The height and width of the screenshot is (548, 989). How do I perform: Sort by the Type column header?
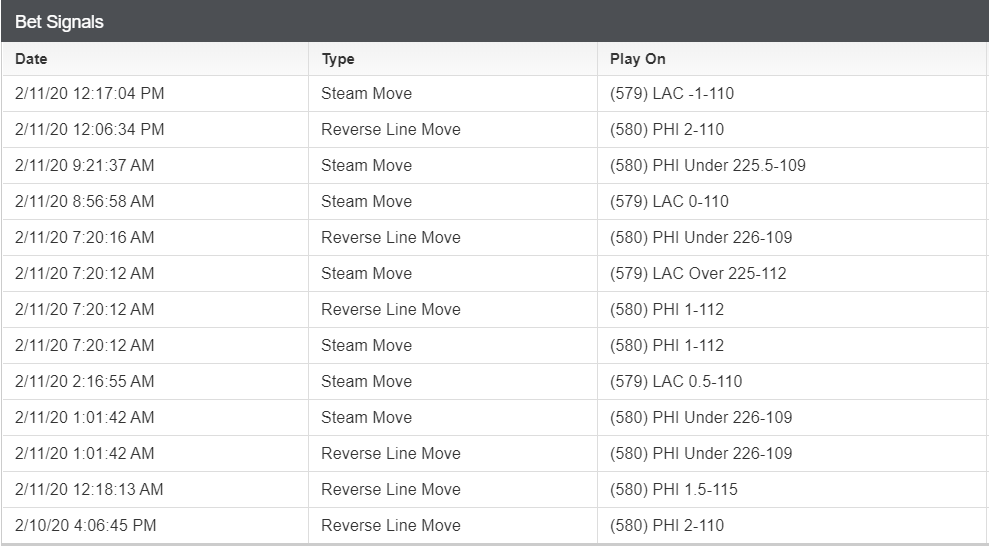point(338,59)
